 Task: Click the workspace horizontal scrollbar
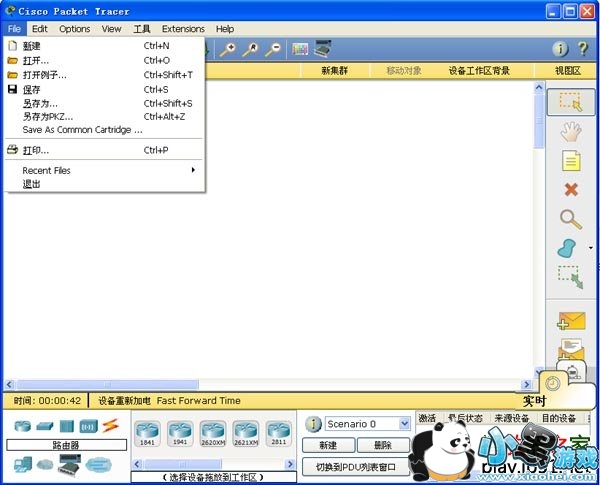click(x=270, y=384)
